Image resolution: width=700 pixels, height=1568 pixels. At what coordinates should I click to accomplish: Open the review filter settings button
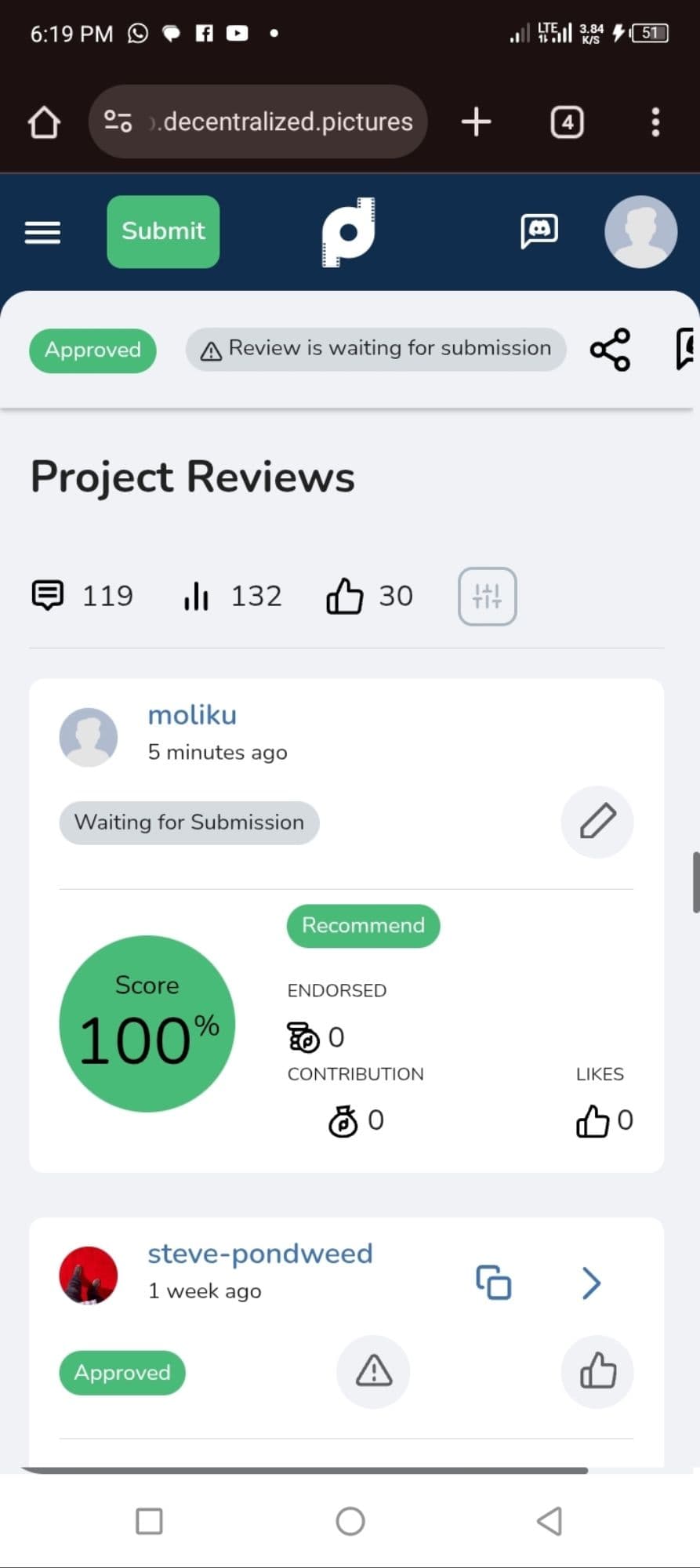tap(487, 597)
